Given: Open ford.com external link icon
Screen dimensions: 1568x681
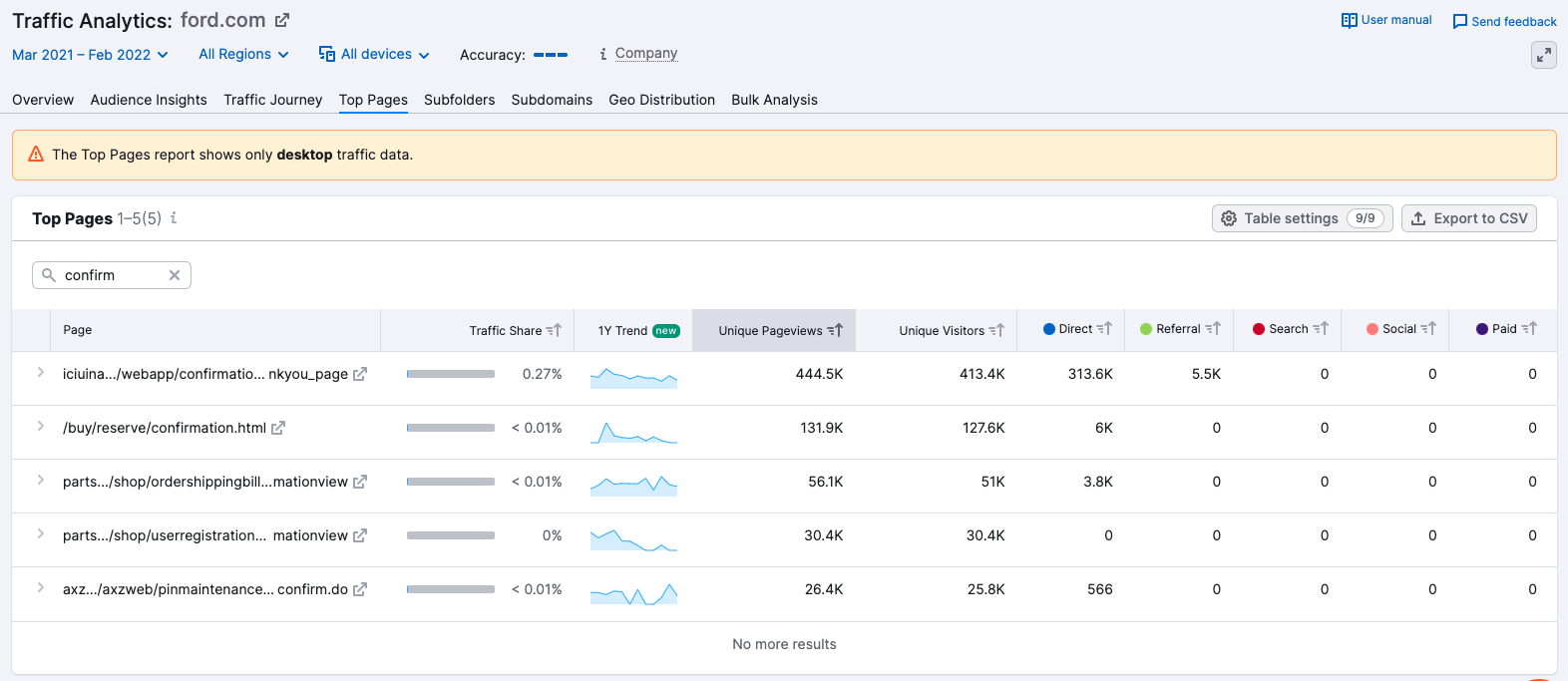Looking at the screenshot, I should click(282, 20).
